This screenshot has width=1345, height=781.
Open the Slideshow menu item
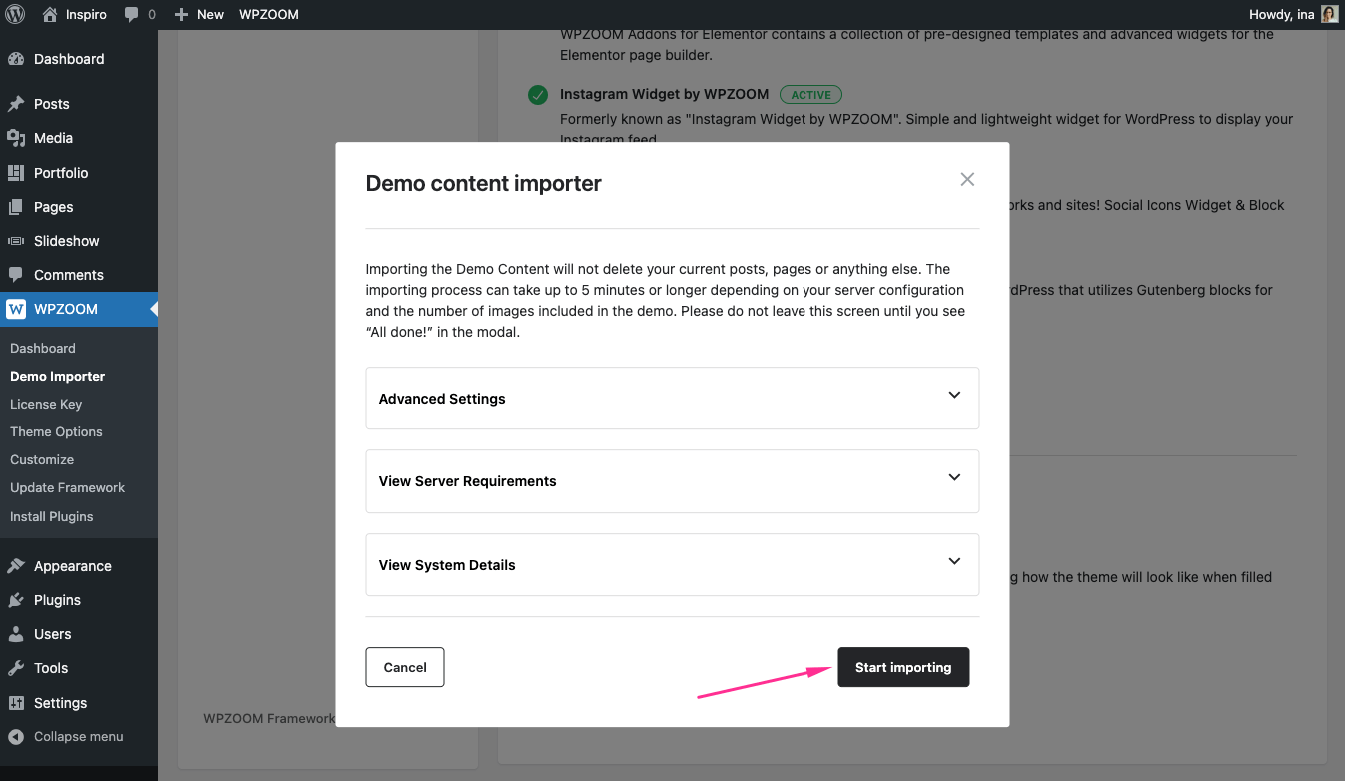(67, 241)
